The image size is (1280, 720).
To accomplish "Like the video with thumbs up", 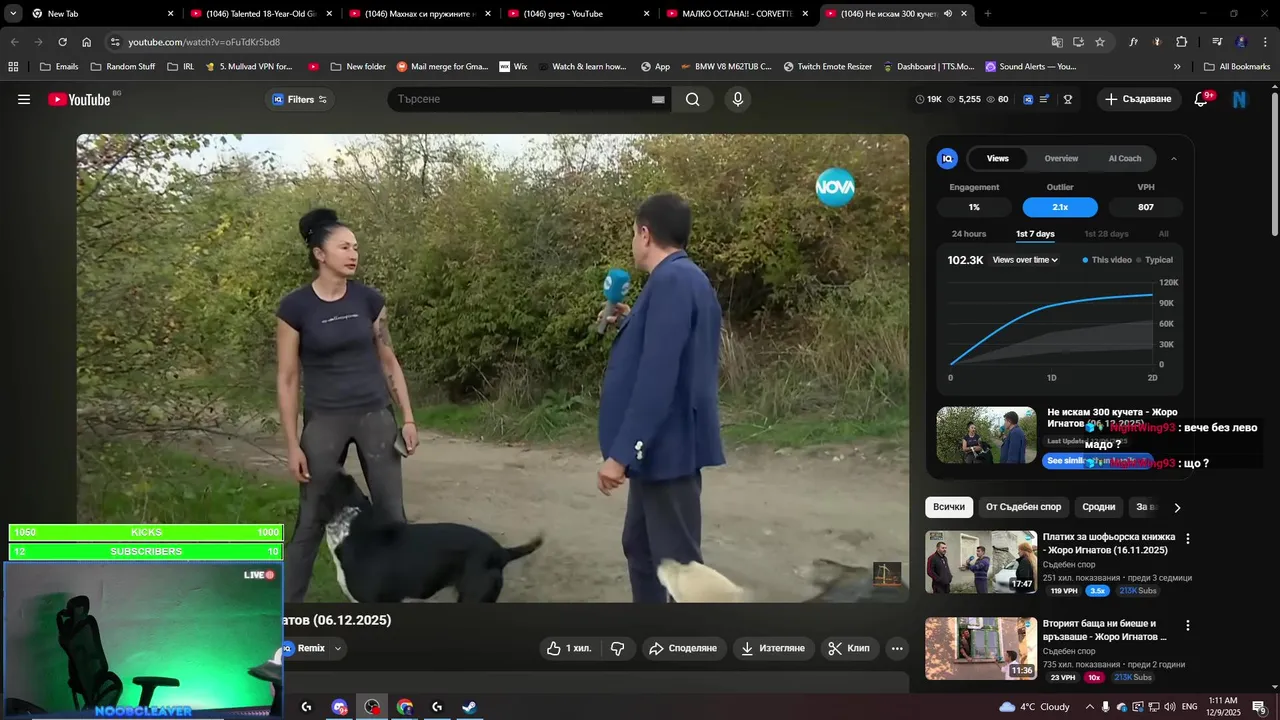I will pyautogui.click(x=569, y=648).
